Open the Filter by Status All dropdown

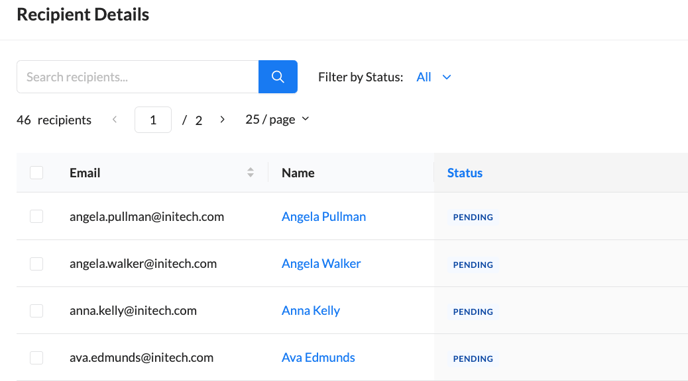click(x=434, y=77)
